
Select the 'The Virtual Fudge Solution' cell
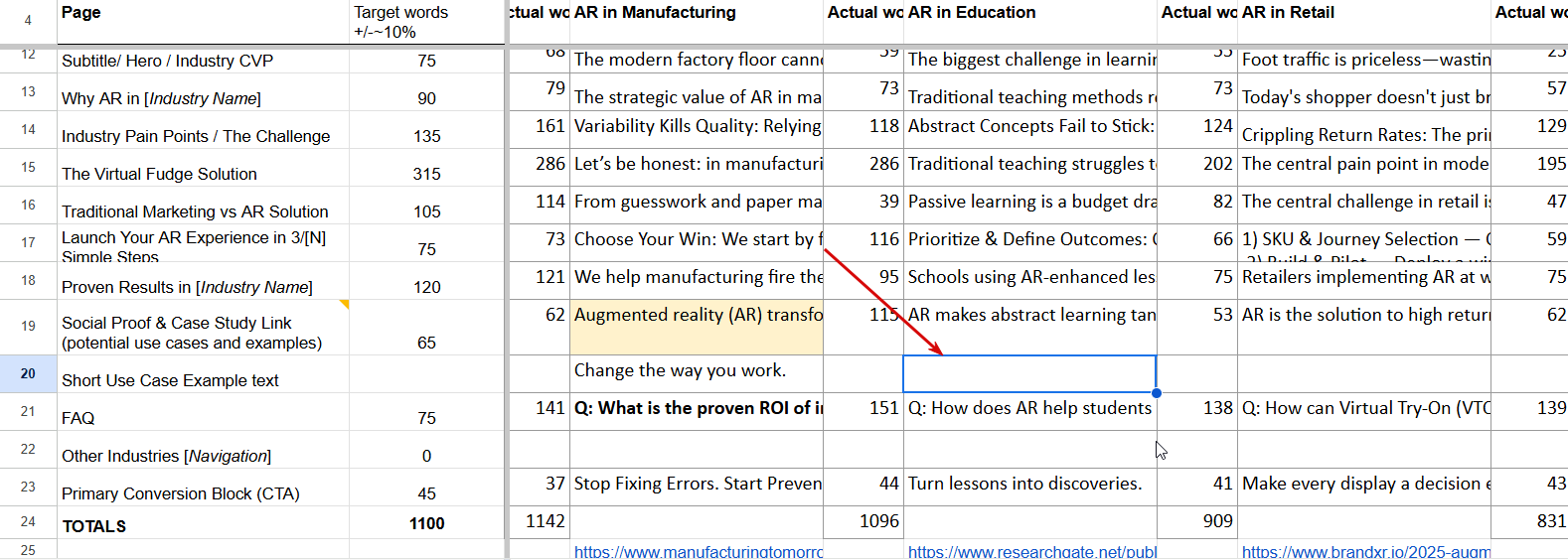203,174
